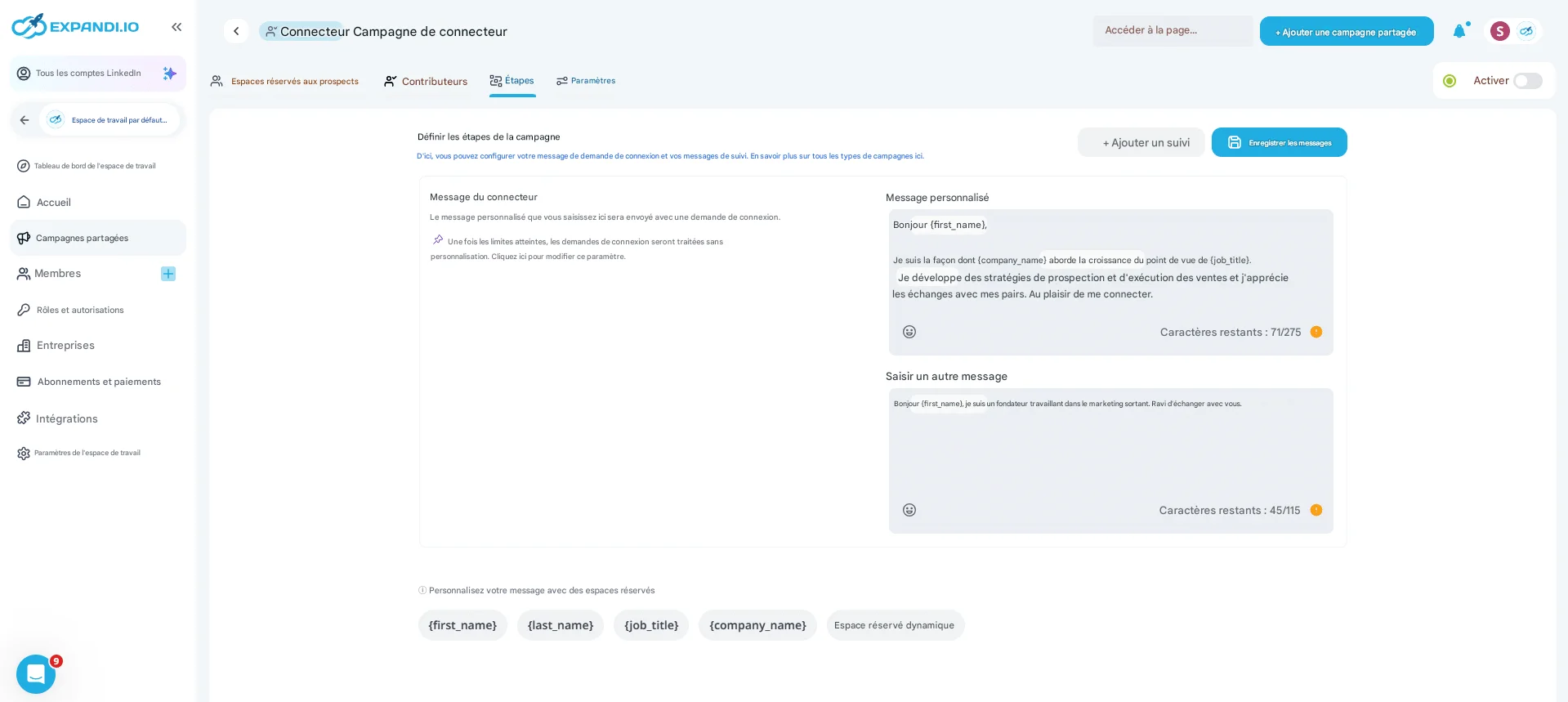Viewport: 1568px width, 702px height.
Task: Collapse the sidebar with double chevron
Action: click(x=176, y=27)
